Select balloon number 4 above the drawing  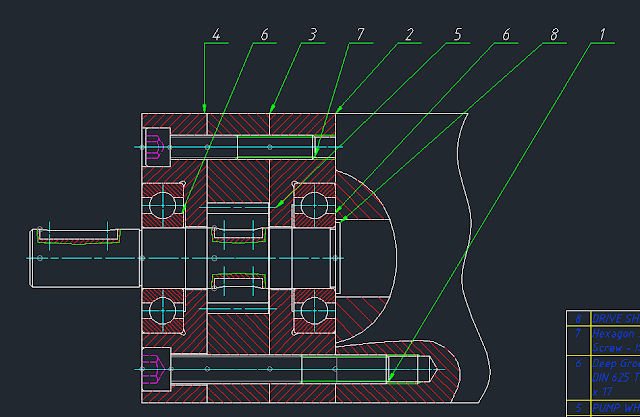216,35
